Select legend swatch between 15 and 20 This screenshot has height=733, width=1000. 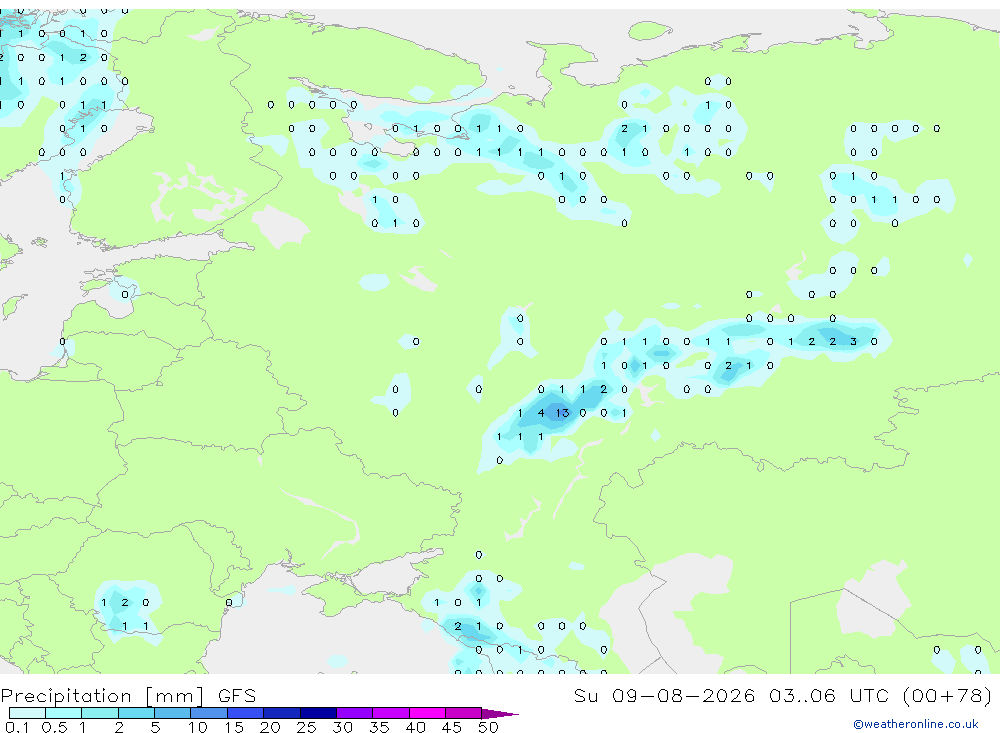click(x=246, y=713)
